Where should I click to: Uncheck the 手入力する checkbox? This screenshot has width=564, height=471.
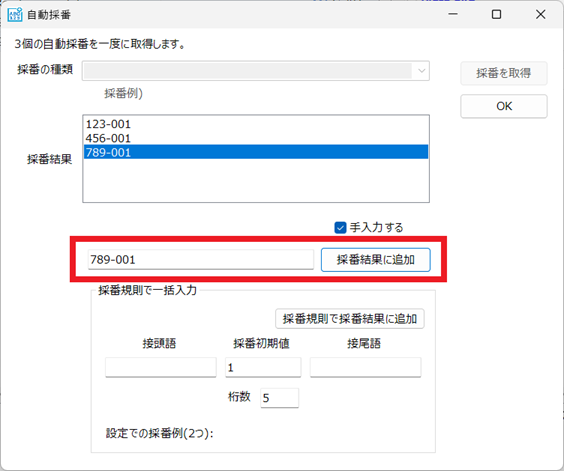(x=340, y=227)
